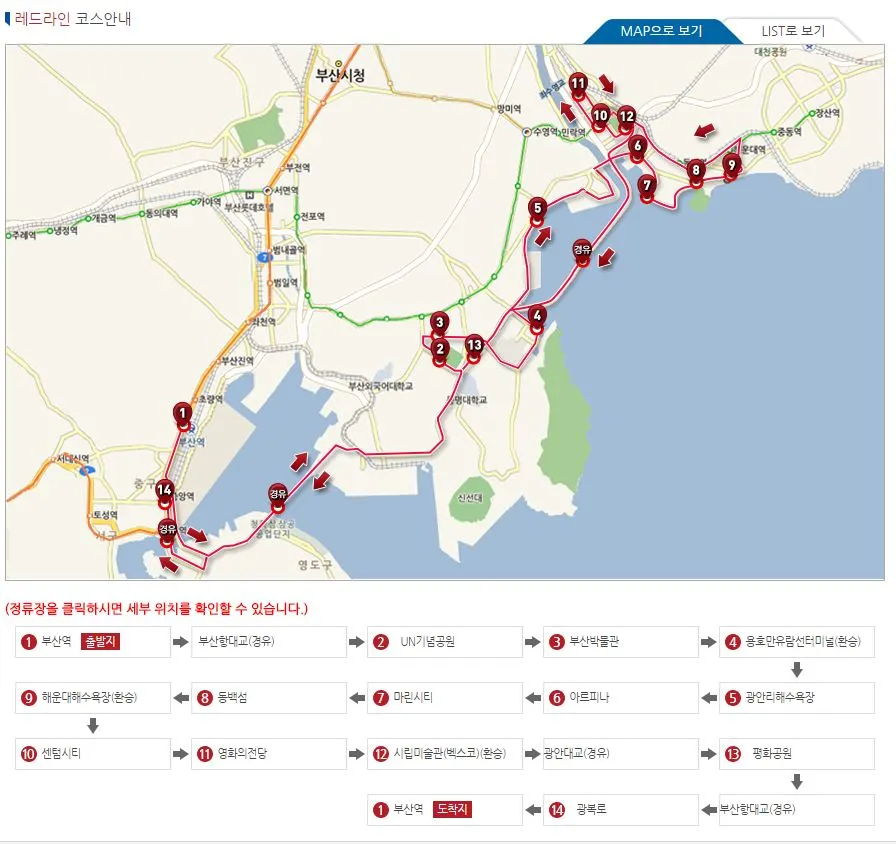Open stop 12 시립미술관(벡스코)(환승)

click(445, 754)
